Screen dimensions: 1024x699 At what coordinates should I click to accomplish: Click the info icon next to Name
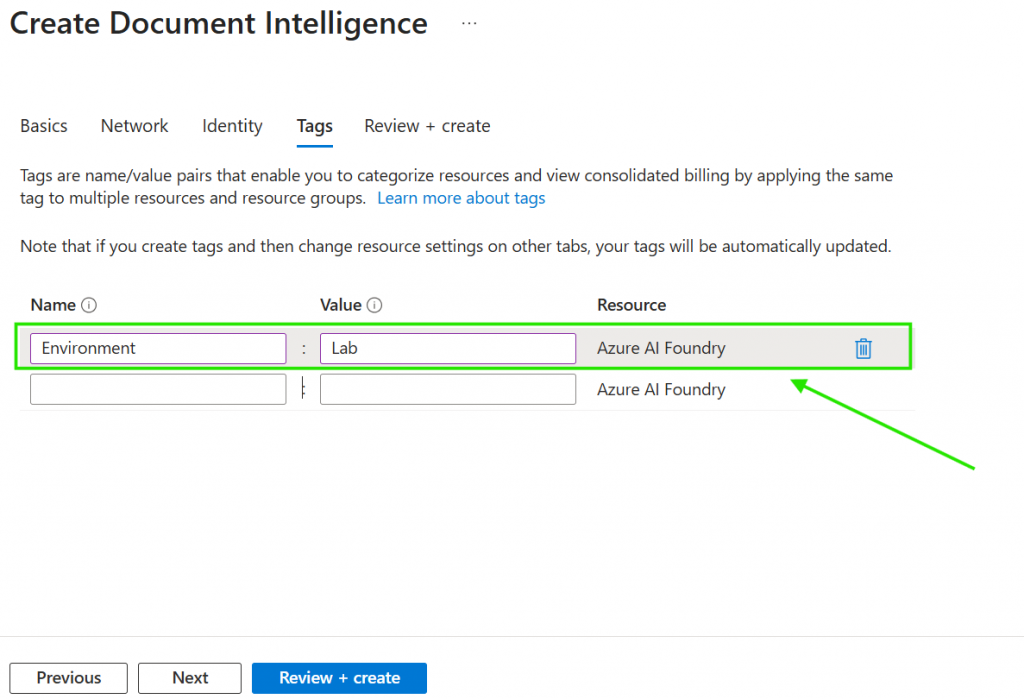pyautogui.click(x=89, y=306)
